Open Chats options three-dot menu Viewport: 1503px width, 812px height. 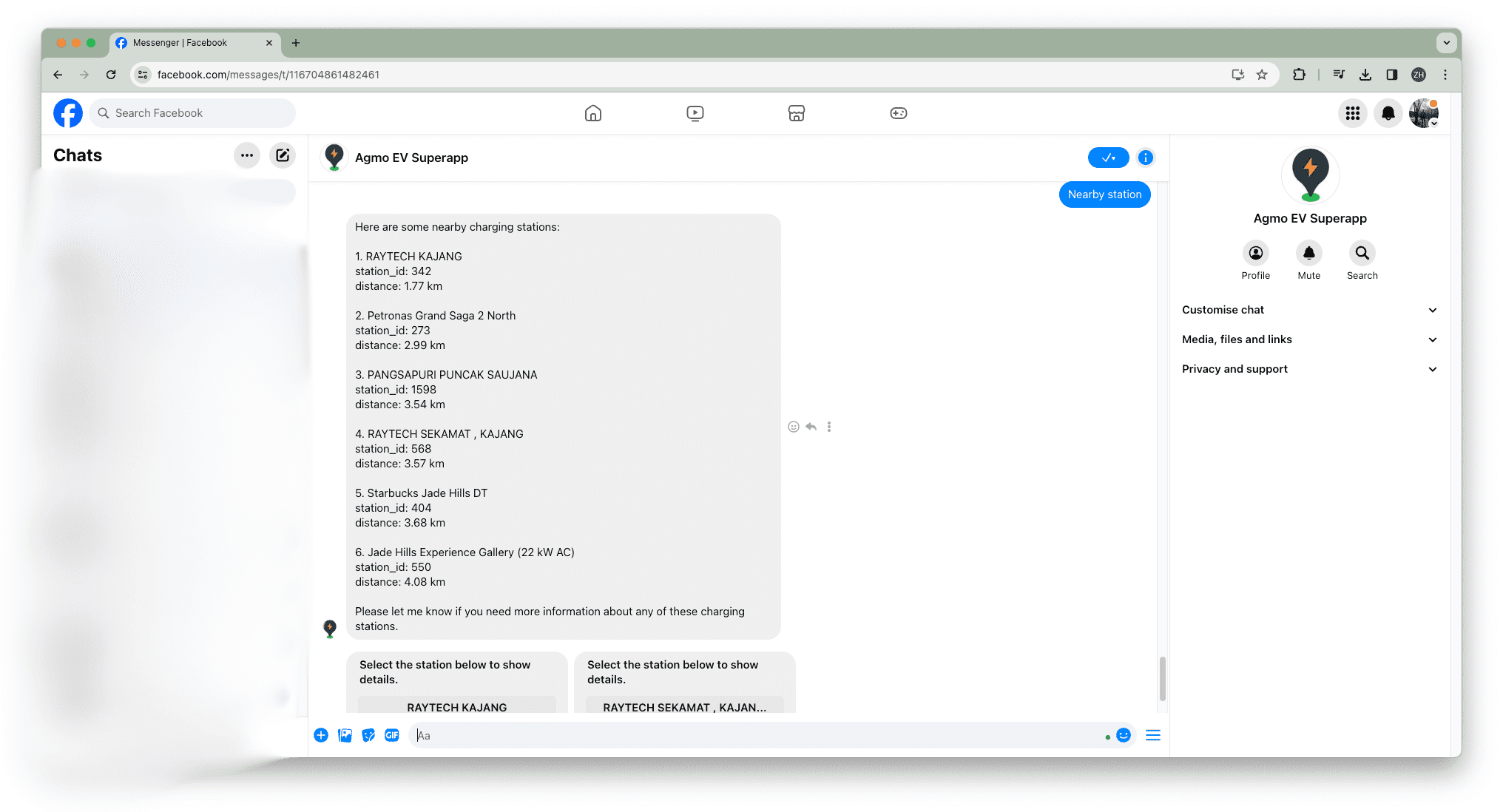[x=247, y=155]
